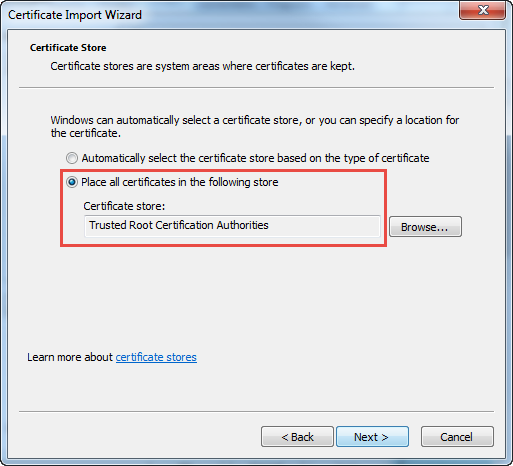Cancel the certificate import
The image size is (513, 466).
(457, 437)
